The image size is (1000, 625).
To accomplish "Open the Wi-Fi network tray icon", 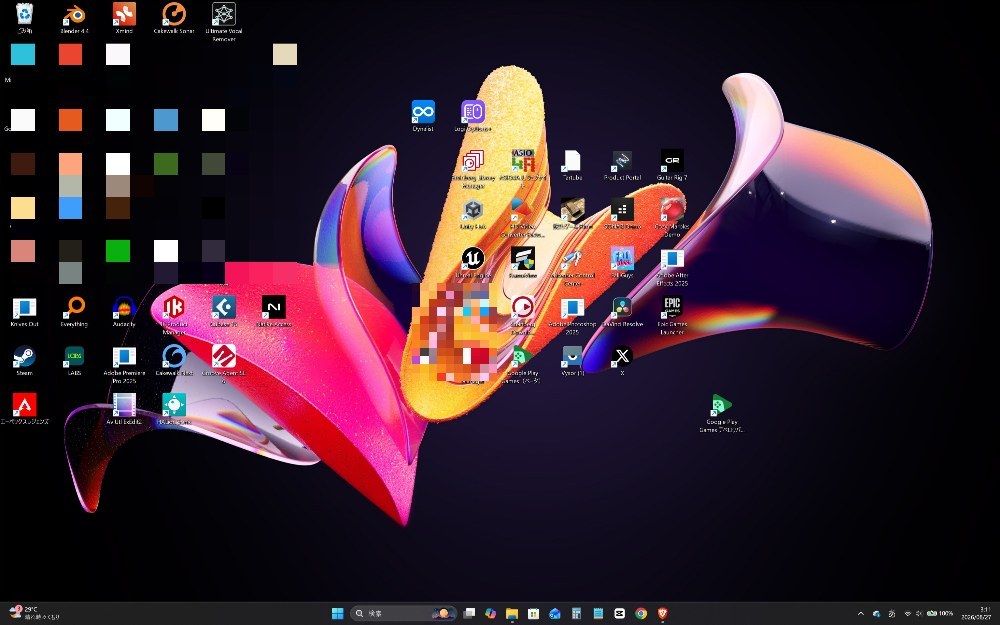I will point(908,614).
